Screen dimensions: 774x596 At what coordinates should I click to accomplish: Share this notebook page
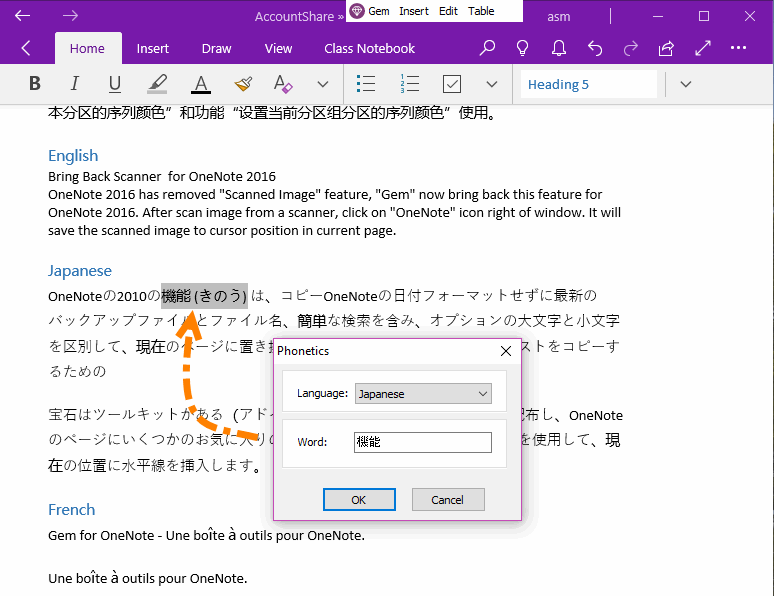point(666,48)
